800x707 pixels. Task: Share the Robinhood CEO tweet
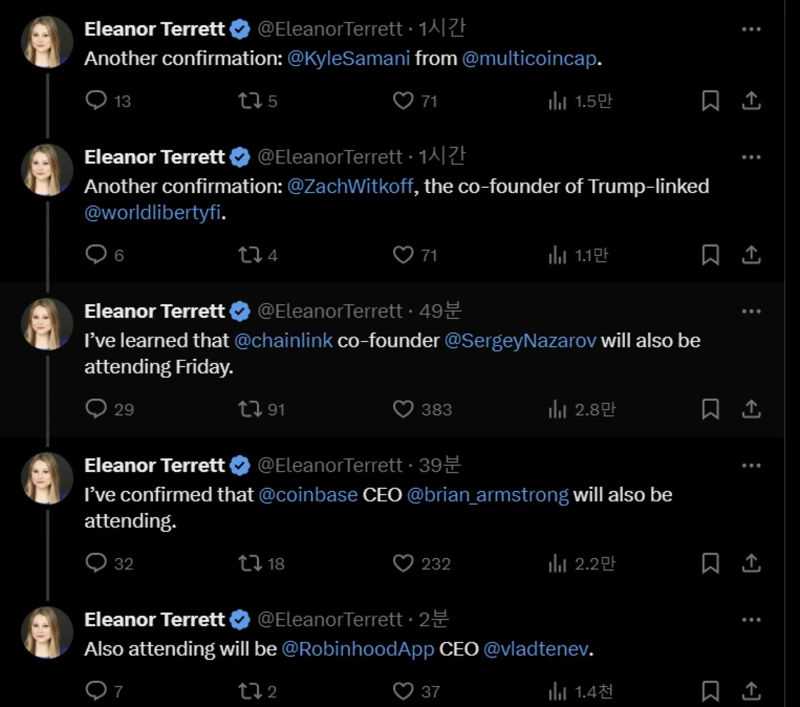click(x=751, y=691)
